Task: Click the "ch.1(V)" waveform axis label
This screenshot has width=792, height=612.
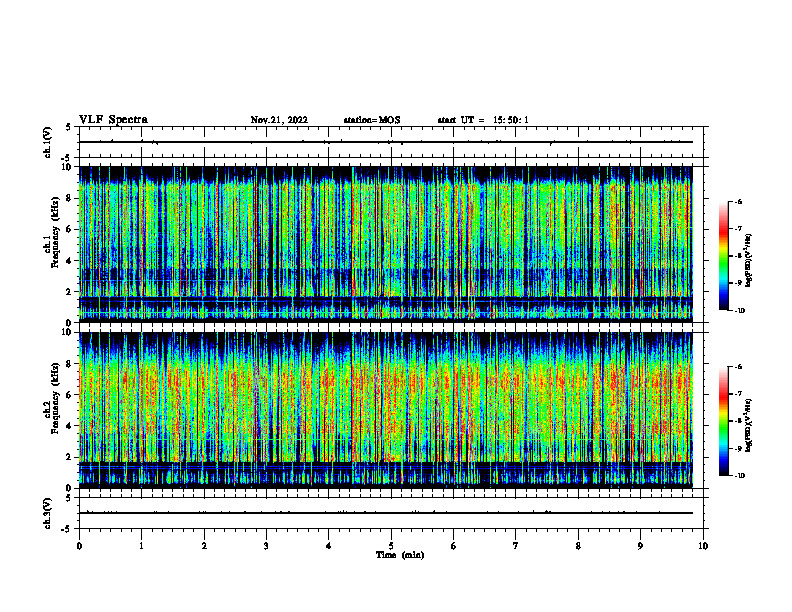Action: [x=47, y=142]
